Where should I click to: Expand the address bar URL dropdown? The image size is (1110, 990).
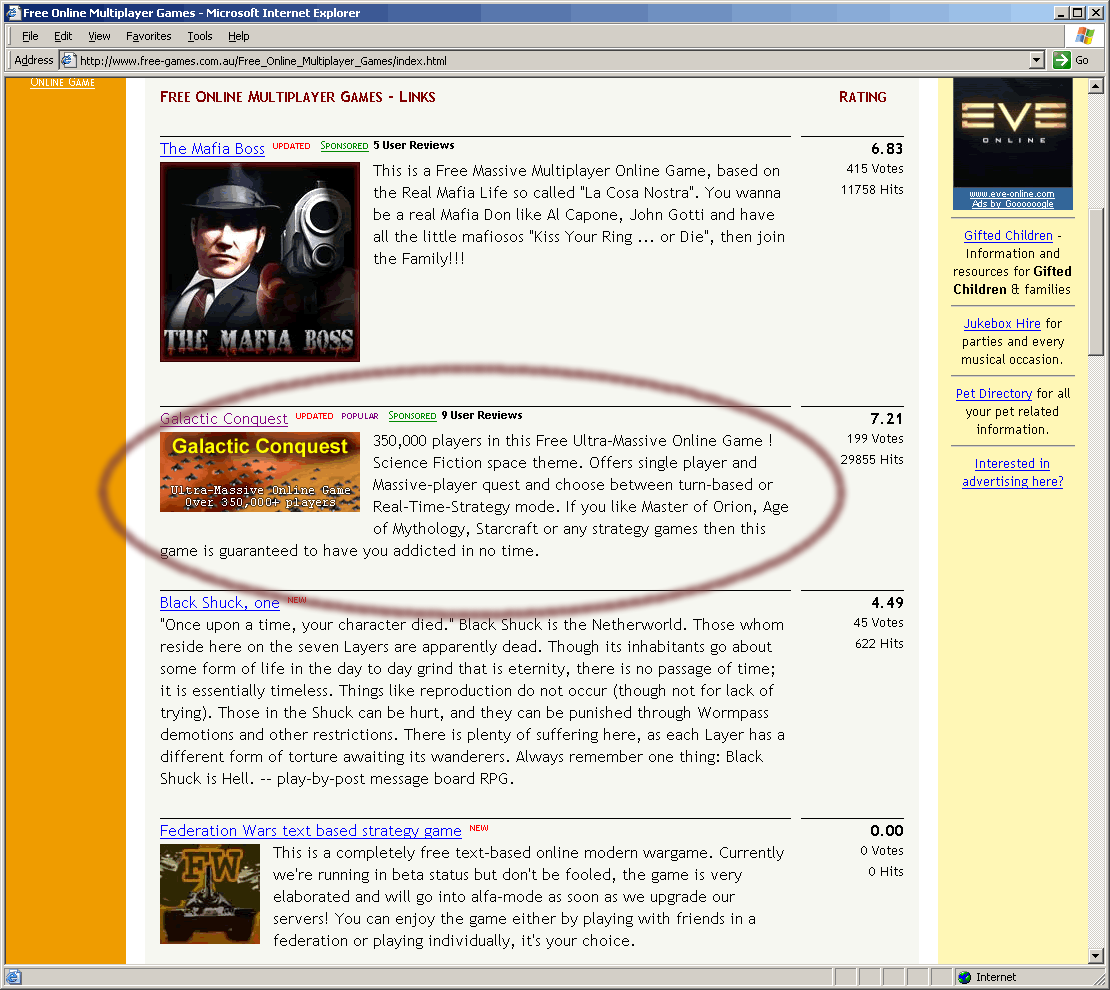(1037, 60)
